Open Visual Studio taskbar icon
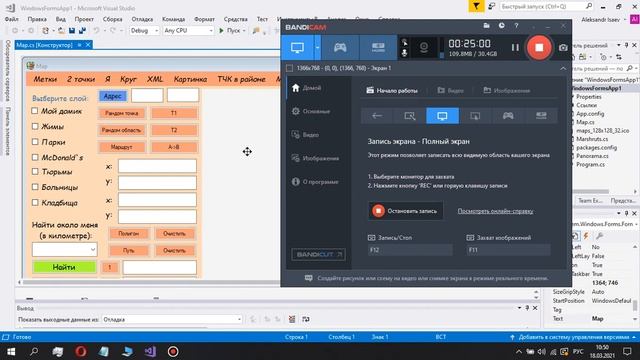Image resolution: width=640 pixels, height=360 pixels. click(x=150, y=351)
